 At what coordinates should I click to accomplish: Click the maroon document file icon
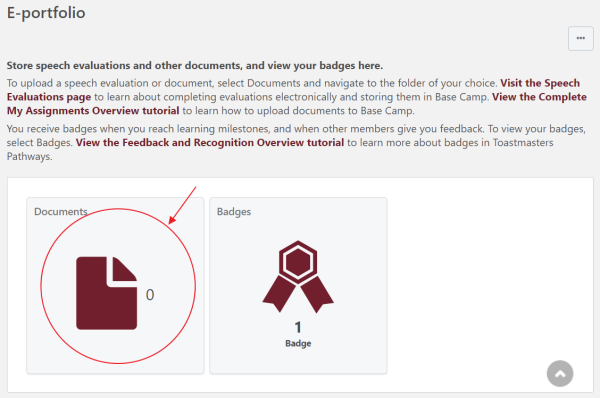click(x=106, y=293)
